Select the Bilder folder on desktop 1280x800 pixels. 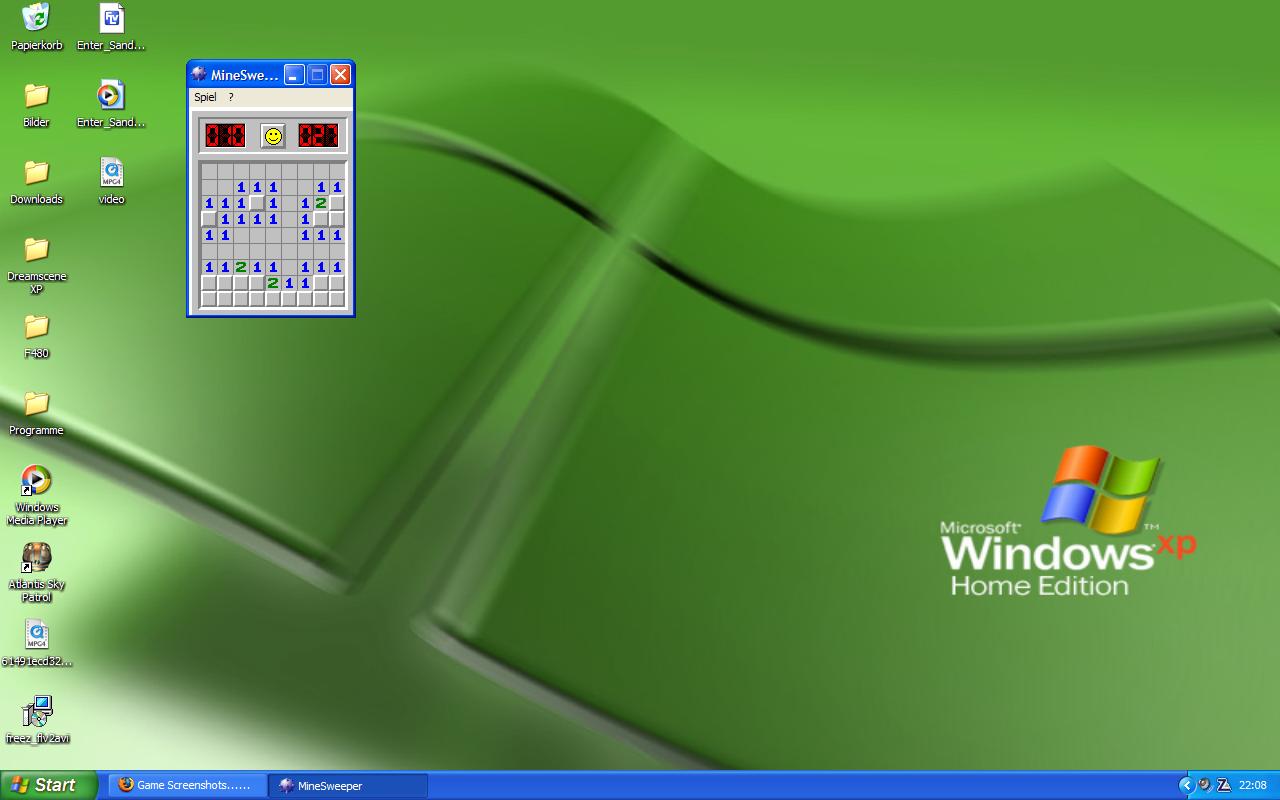pos(36,95)
